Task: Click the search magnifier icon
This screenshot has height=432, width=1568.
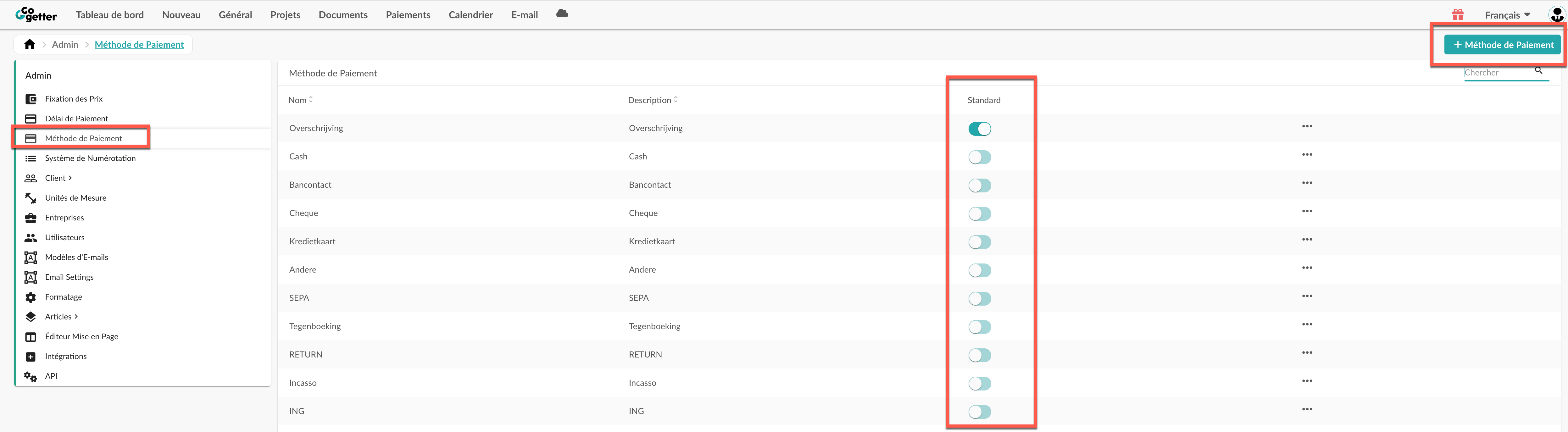Action: coord(1538,70)
